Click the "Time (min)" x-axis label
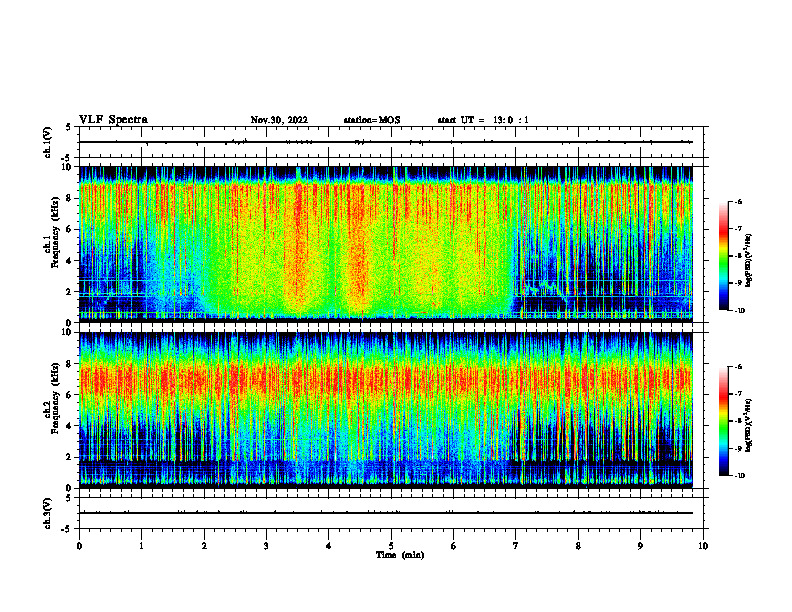This screenshot has width=792, height=612. click(x=400, y=555)
